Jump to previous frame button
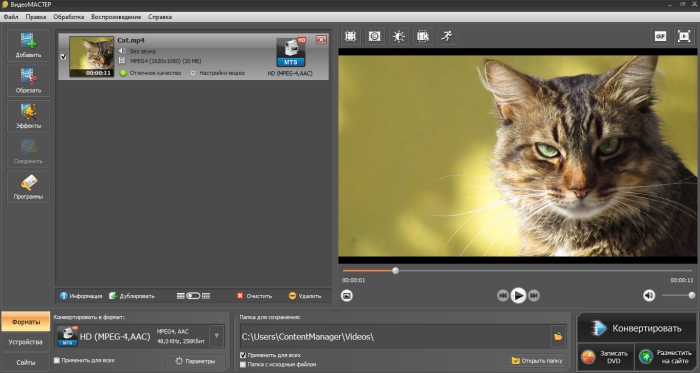700x373 pixels. [x=503, y=295]
